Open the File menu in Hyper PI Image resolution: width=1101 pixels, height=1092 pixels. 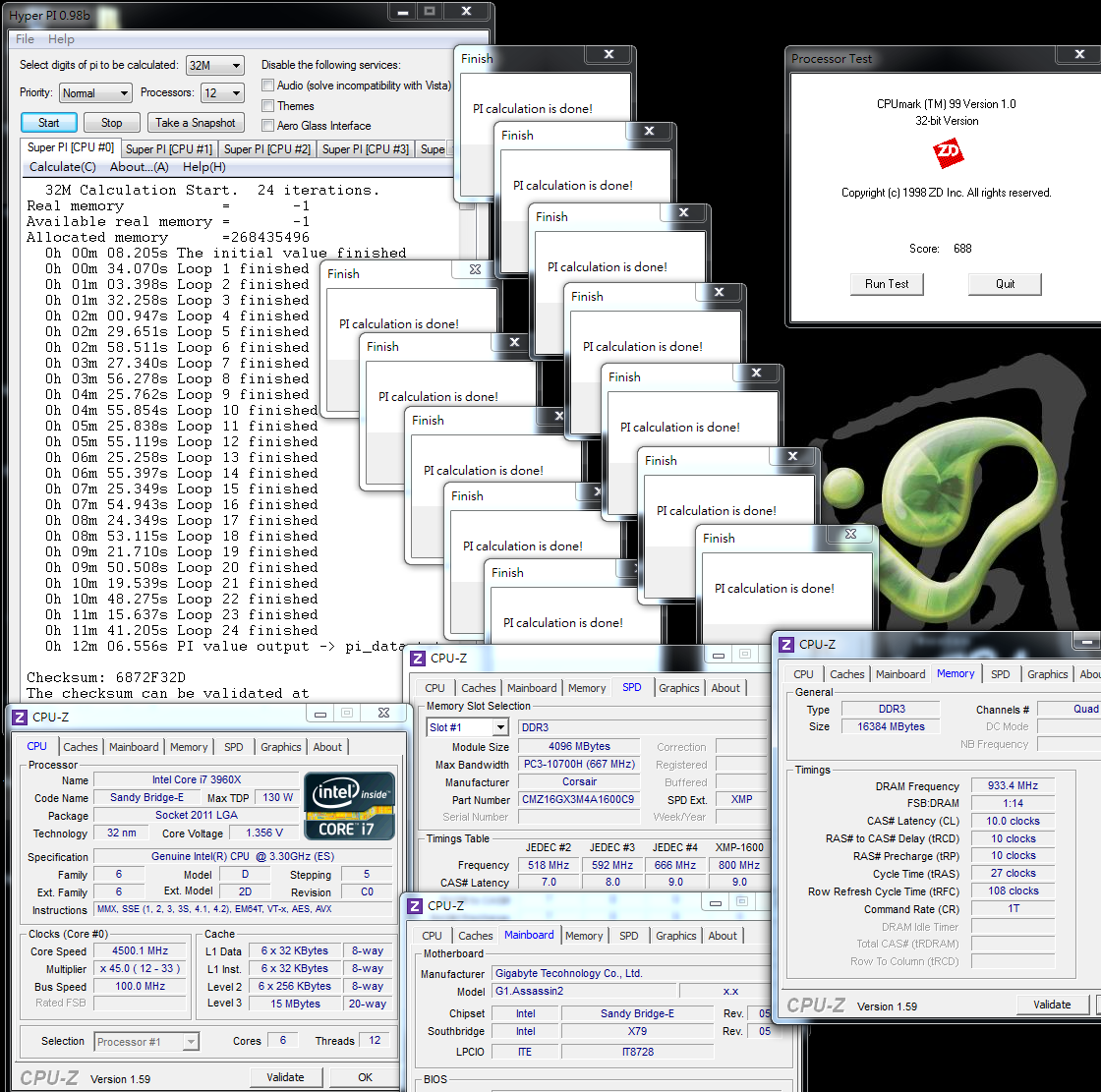click(26, 39)
